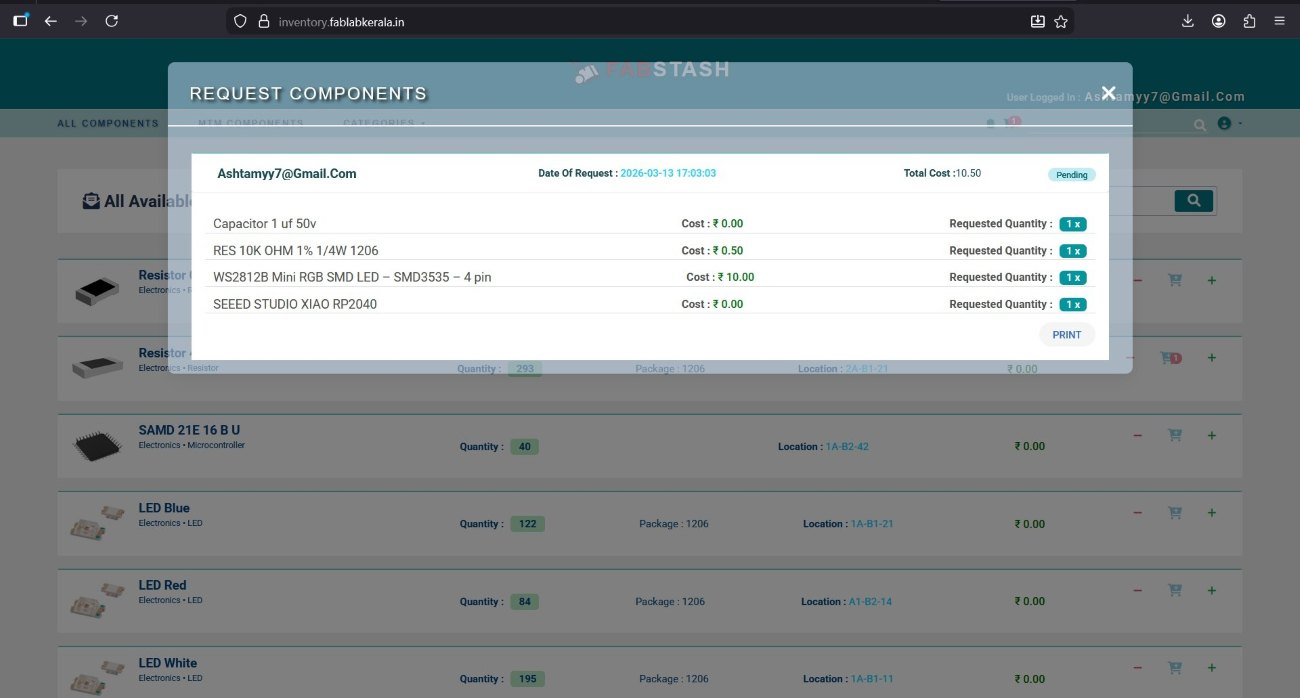Image resolution: width=1300 pixels, height=698 pixels.
Task: Increase quantity for LED White
Action: 1212,667
